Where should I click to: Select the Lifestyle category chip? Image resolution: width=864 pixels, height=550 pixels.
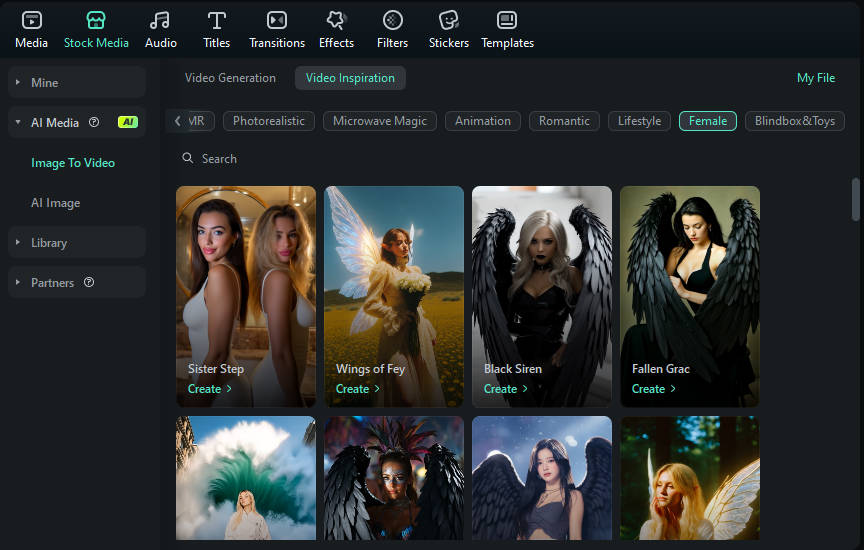tap(639, 121)
